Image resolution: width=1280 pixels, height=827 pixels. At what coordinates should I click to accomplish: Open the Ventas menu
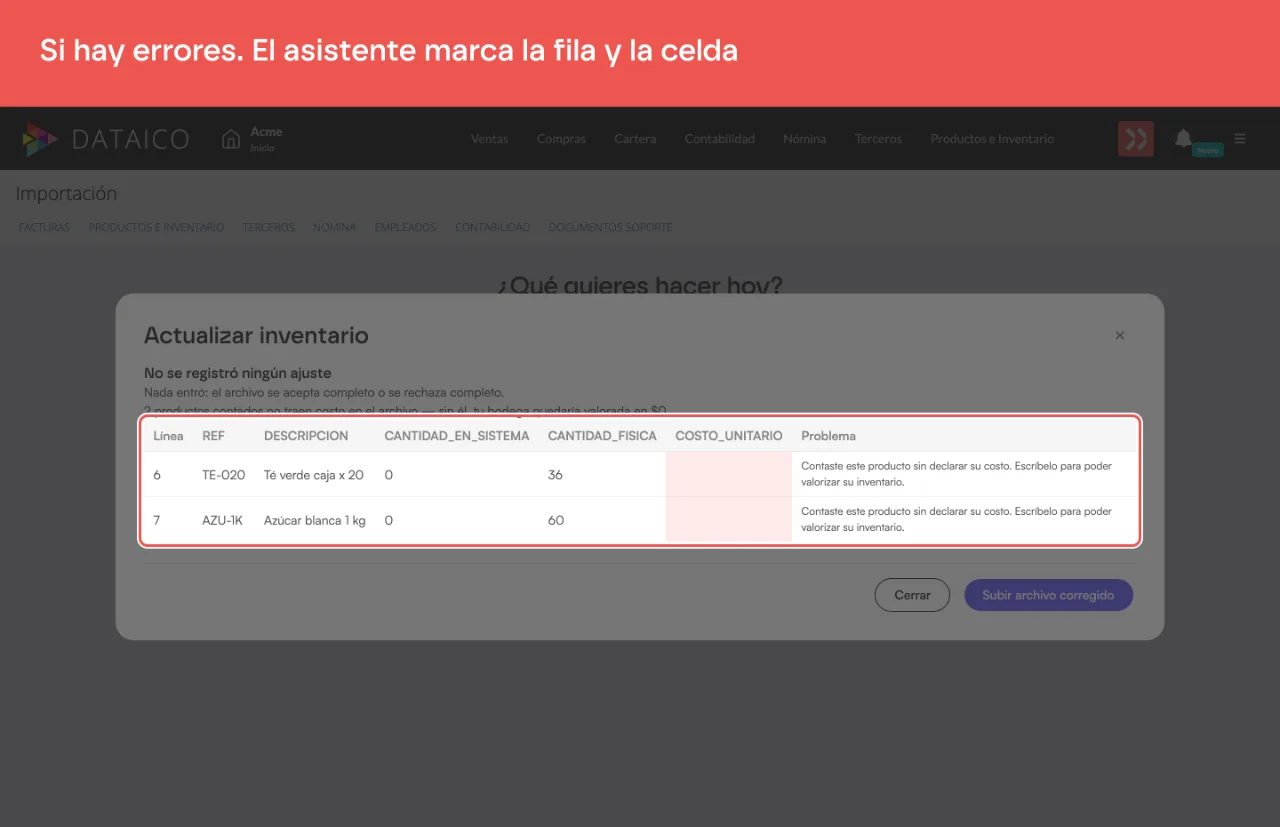click(x=490, y=139)
